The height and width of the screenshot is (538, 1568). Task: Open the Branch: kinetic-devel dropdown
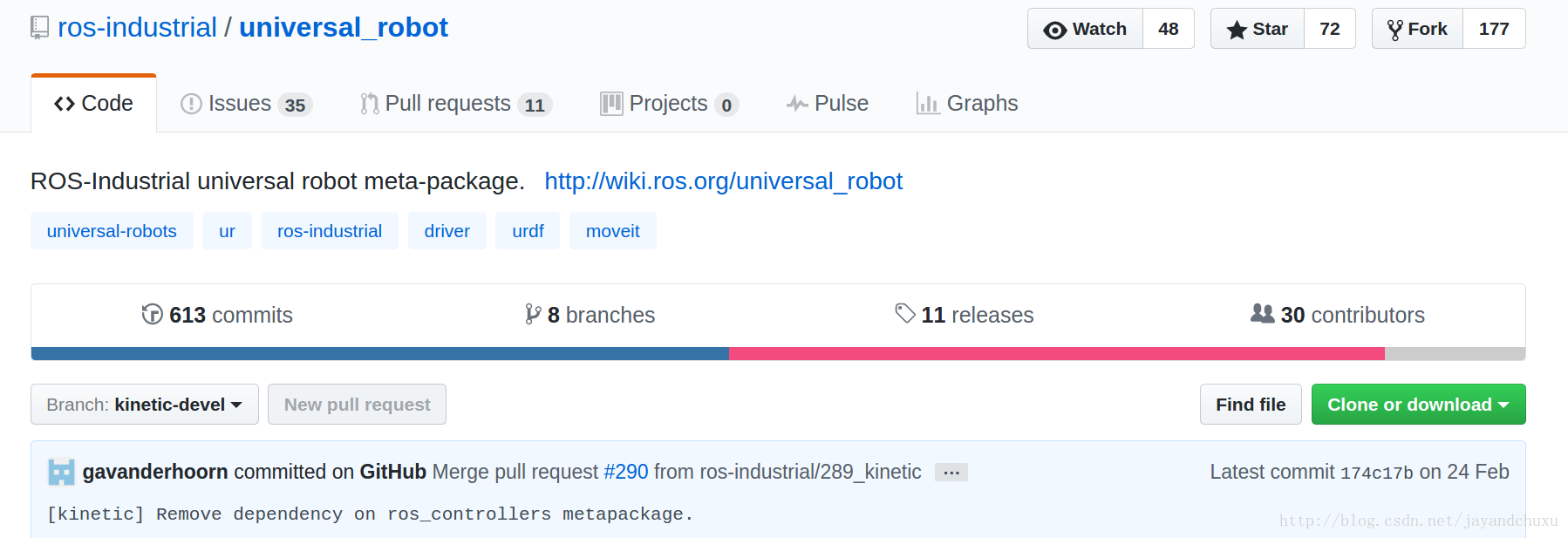145,405
